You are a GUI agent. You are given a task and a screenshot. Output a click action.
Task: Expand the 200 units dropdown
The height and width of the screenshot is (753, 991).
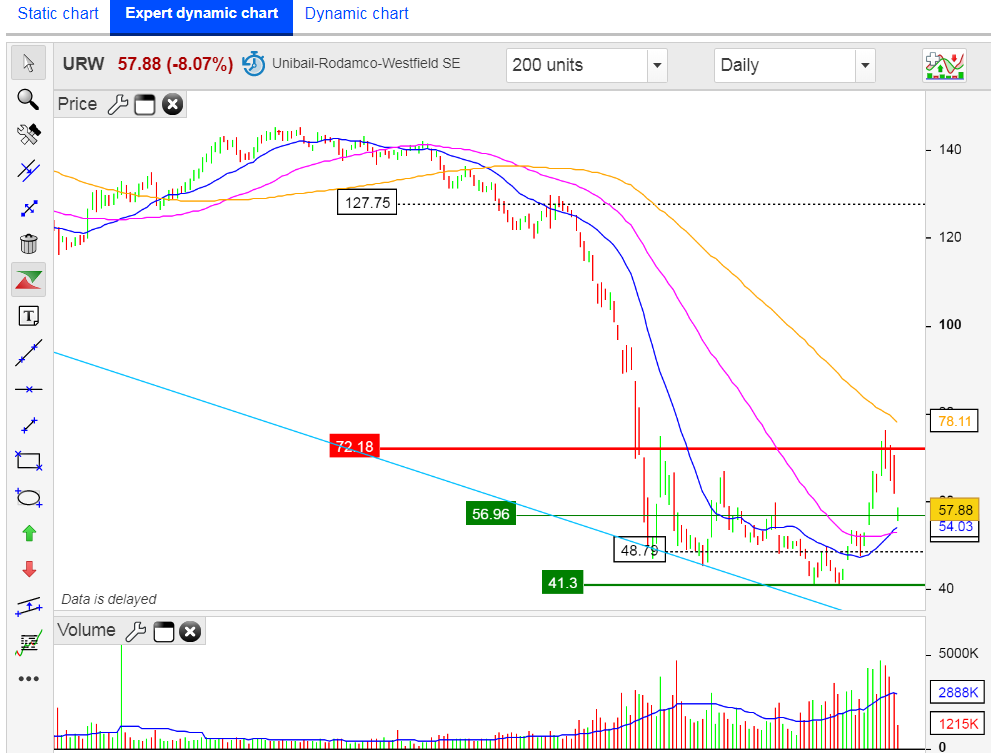point(656,66)
